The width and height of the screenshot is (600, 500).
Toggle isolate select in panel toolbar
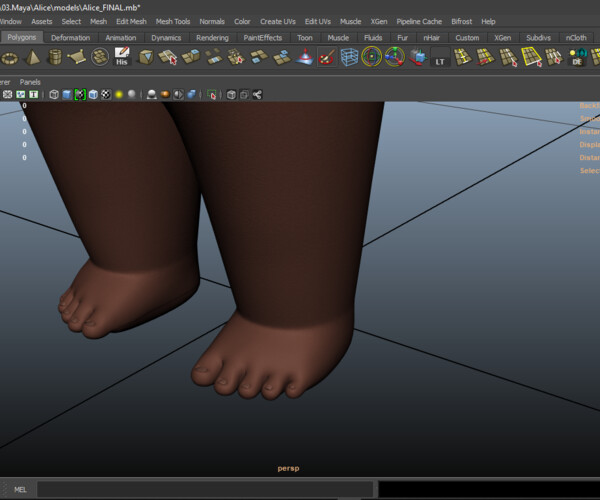click(x=211, y=94)
